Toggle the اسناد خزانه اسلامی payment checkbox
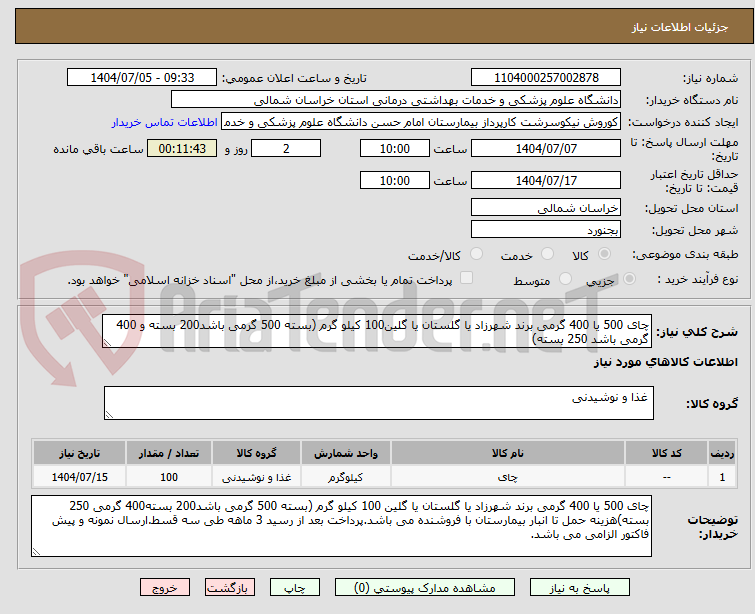 click(466, 278)
